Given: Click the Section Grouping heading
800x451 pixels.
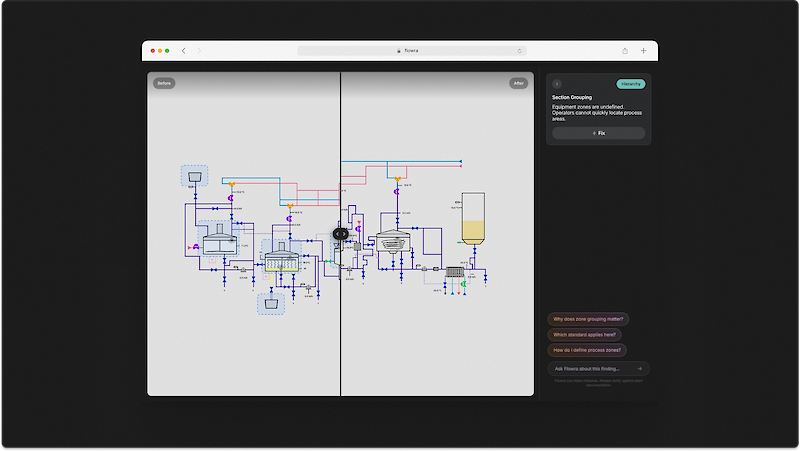Looking at the screenshot, I should point(572,97).
